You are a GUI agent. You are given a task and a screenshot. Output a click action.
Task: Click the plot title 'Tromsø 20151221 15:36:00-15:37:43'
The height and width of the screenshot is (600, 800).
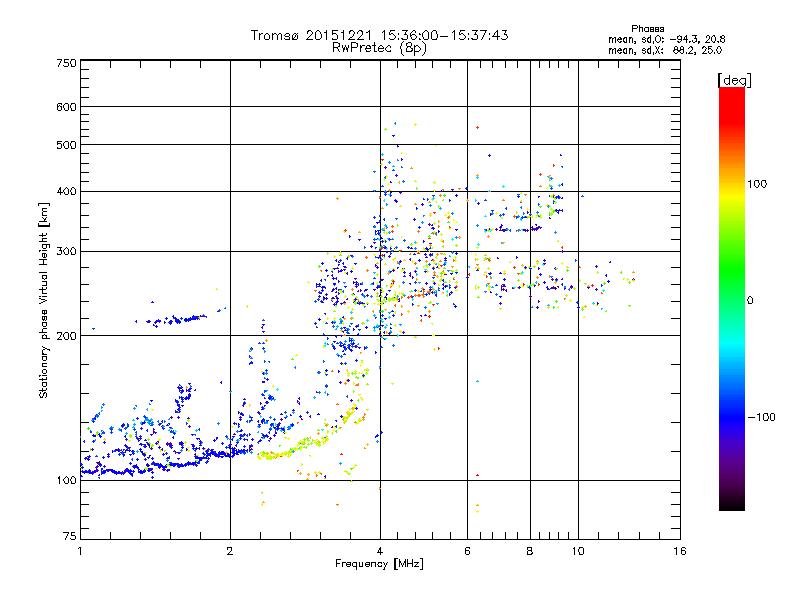coord(379,35)
